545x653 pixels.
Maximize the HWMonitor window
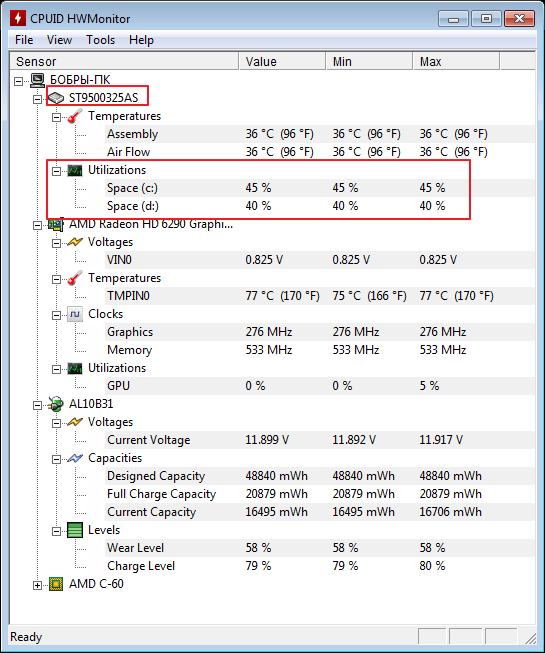click(x=486, y=19)
